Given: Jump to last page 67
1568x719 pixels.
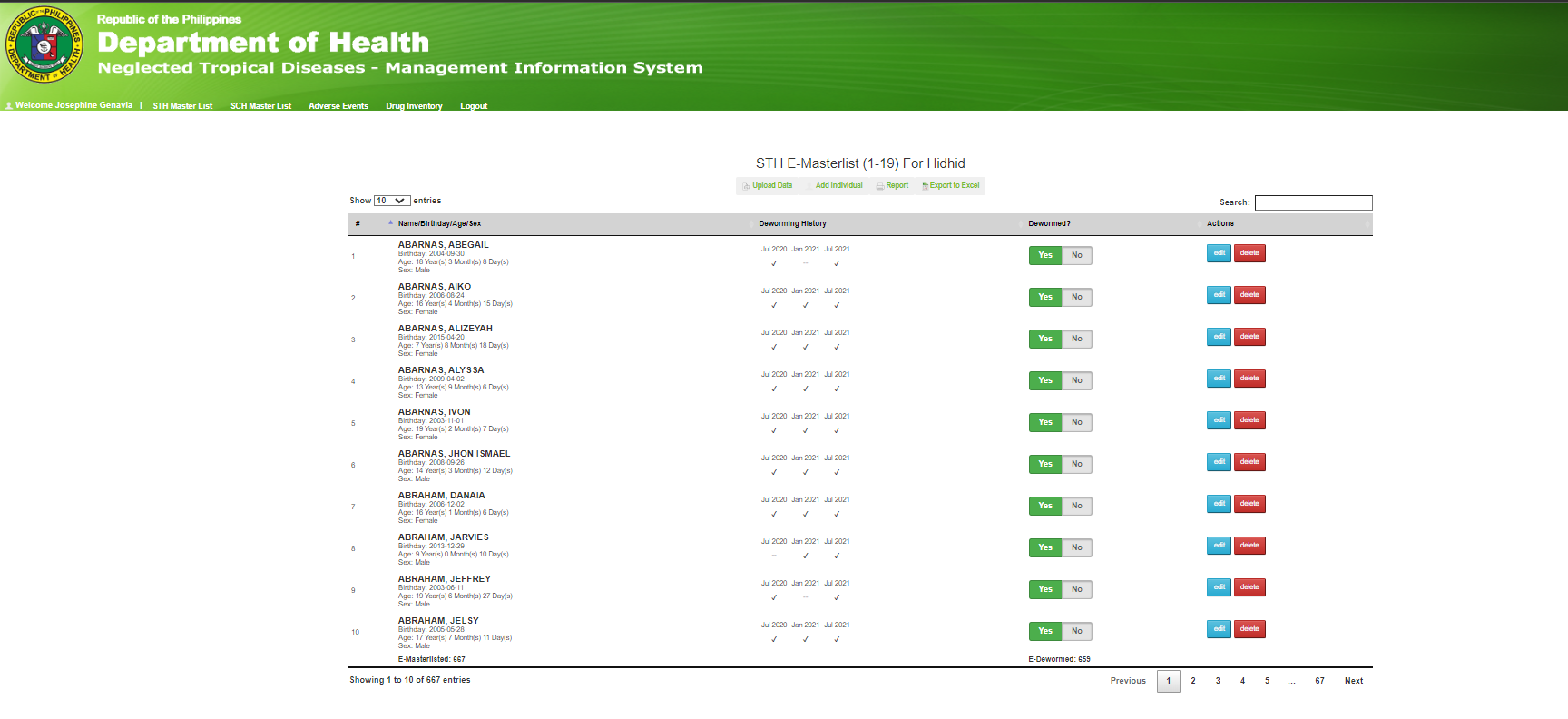Looking at the screenshot, I should coord(1319,681).
